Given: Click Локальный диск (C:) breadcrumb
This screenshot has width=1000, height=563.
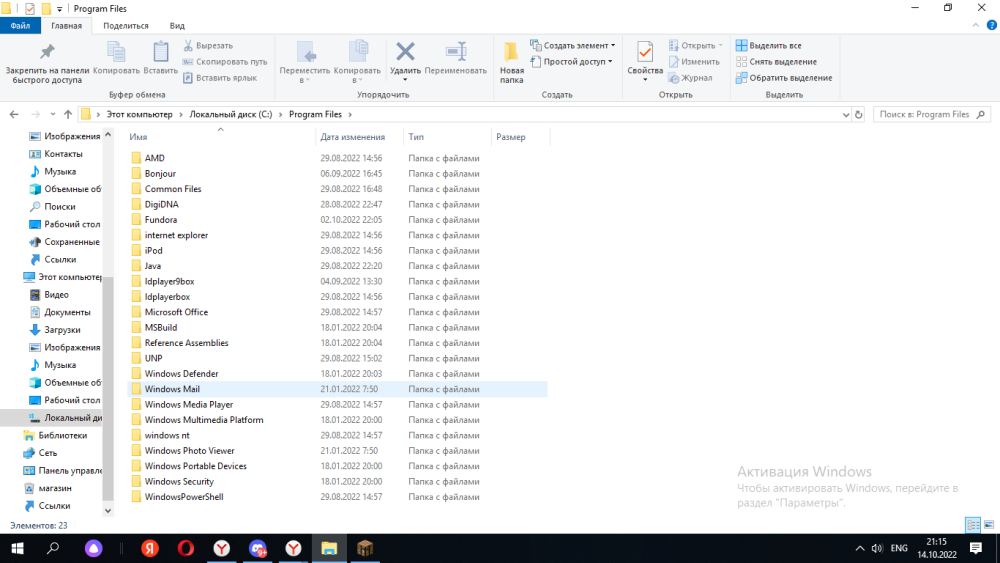Looking at the screenshot, I should [231, 114].
